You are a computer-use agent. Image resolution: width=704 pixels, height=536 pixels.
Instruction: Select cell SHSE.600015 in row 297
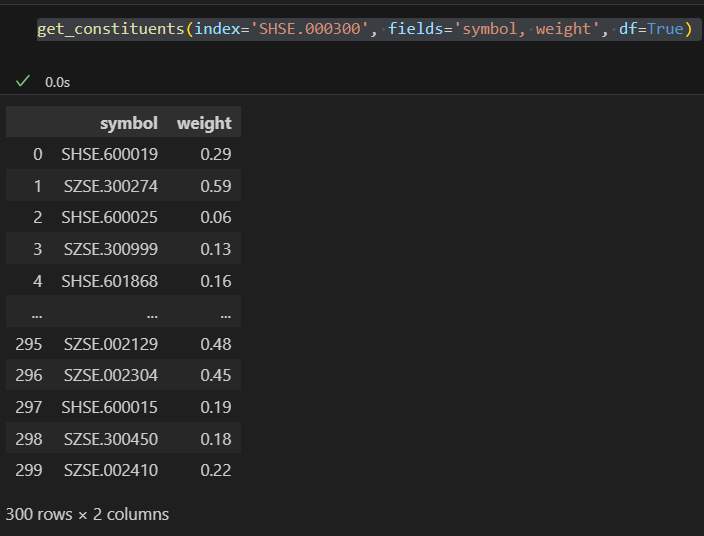click(110, 408)
